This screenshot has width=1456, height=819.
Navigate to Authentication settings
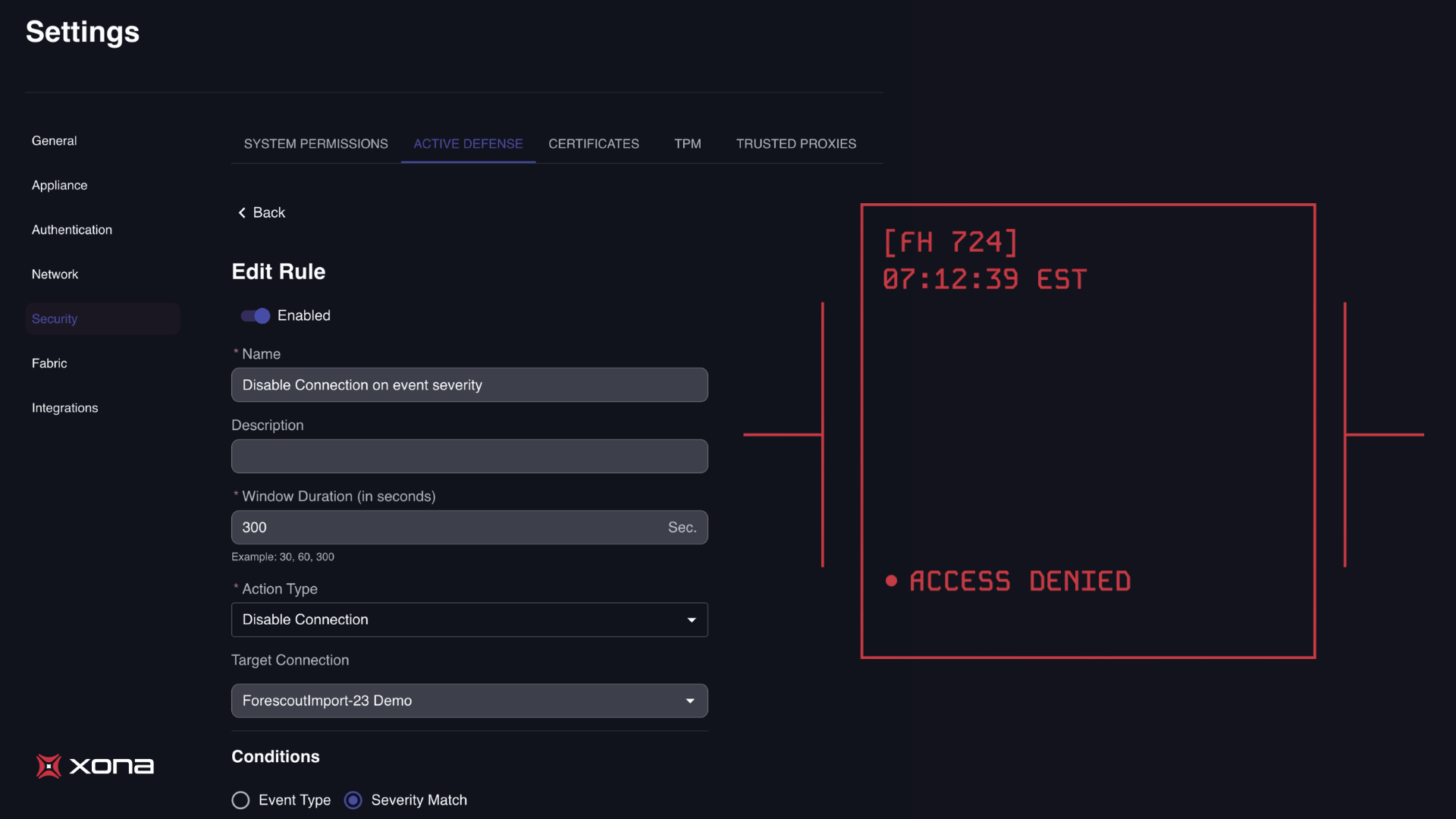point(72,230)
